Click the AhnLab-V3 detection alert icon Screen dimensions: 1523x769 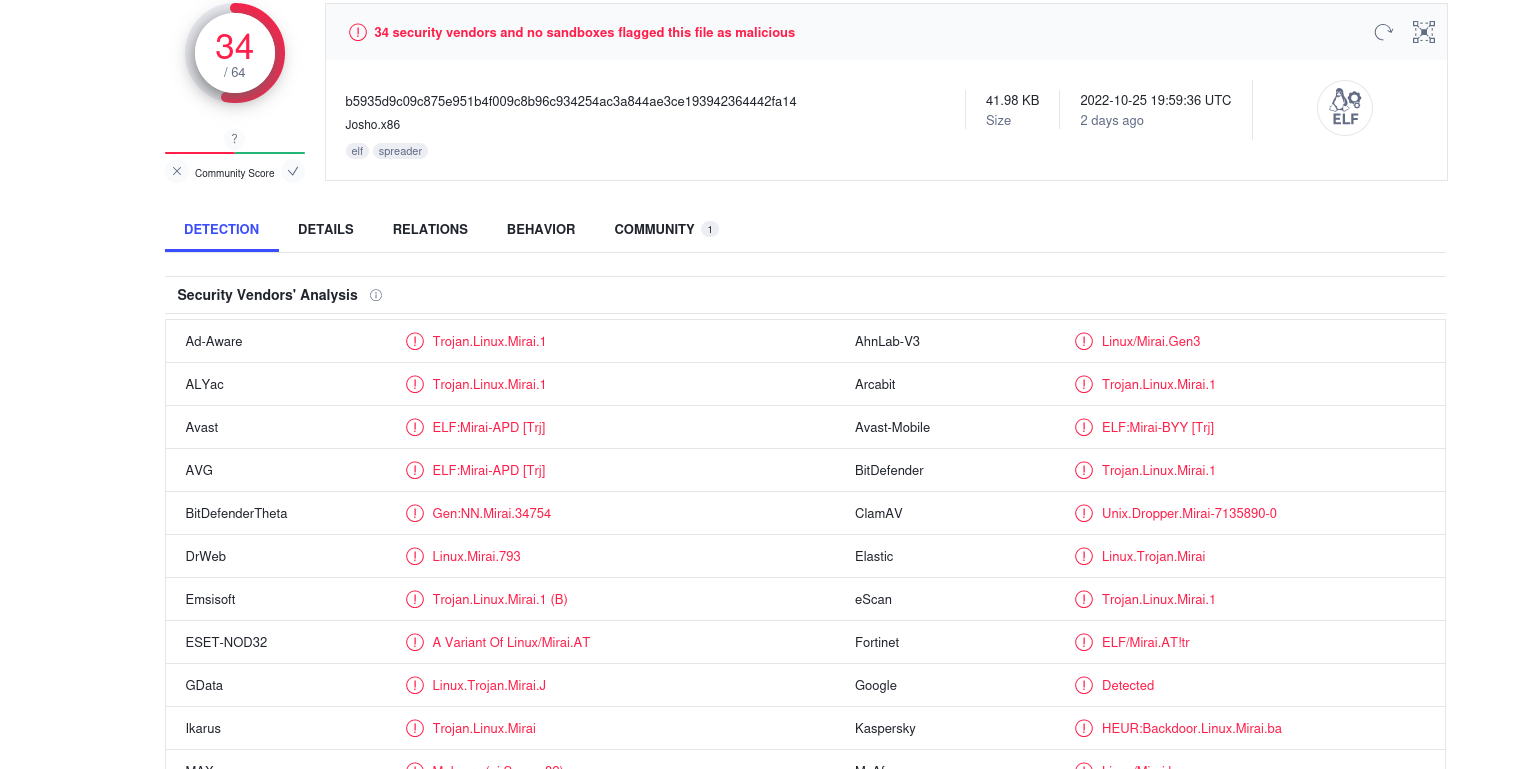[1084, 341]
